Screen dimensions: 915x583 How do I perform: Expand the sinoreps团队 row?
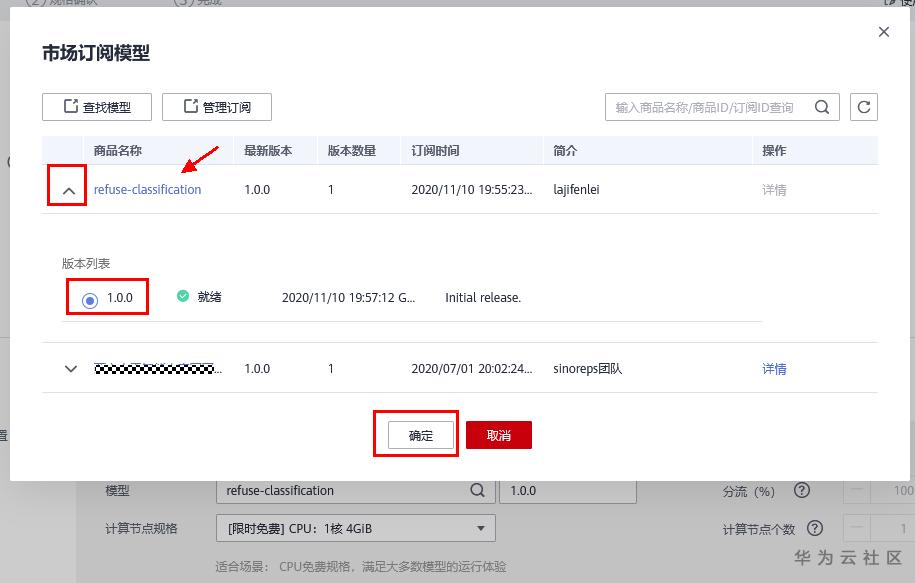[x=71, y=369]
